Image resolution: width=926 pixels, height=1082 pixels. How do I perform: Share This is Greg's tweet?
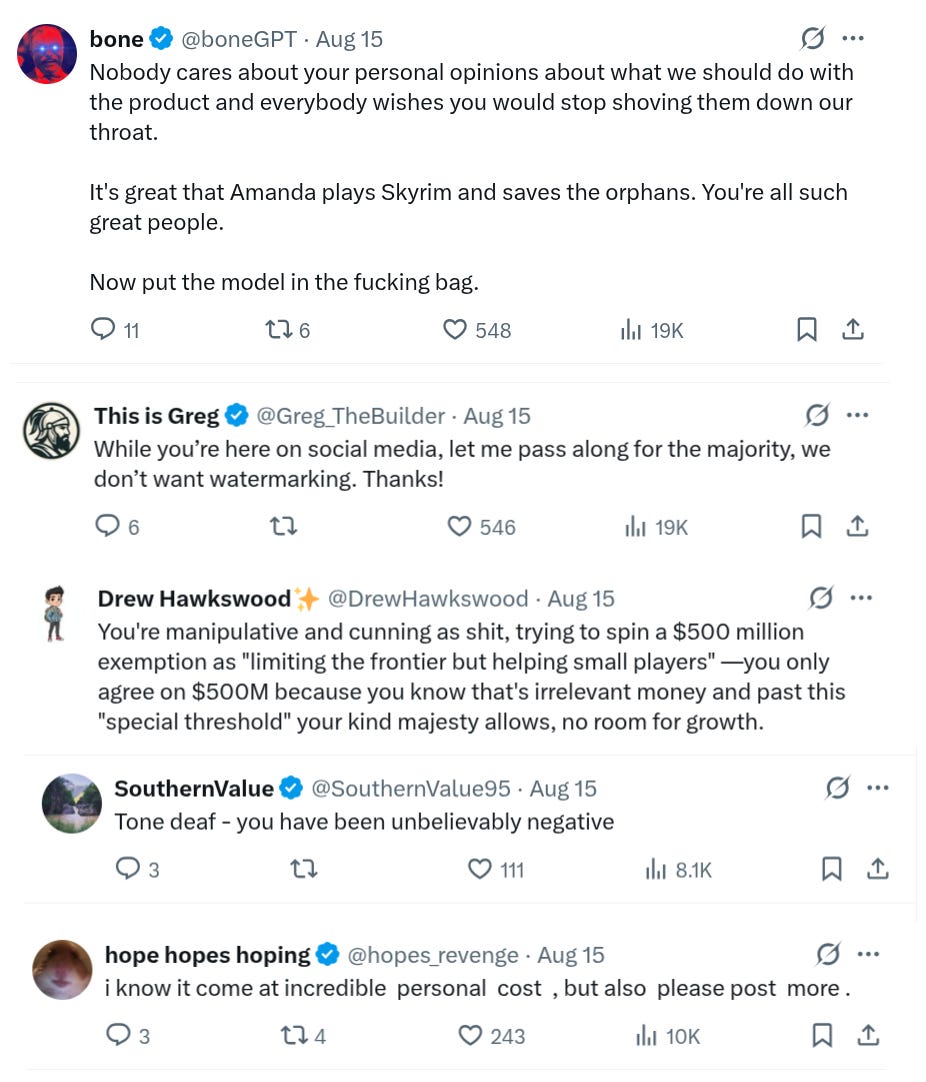[x=857, y=527]
